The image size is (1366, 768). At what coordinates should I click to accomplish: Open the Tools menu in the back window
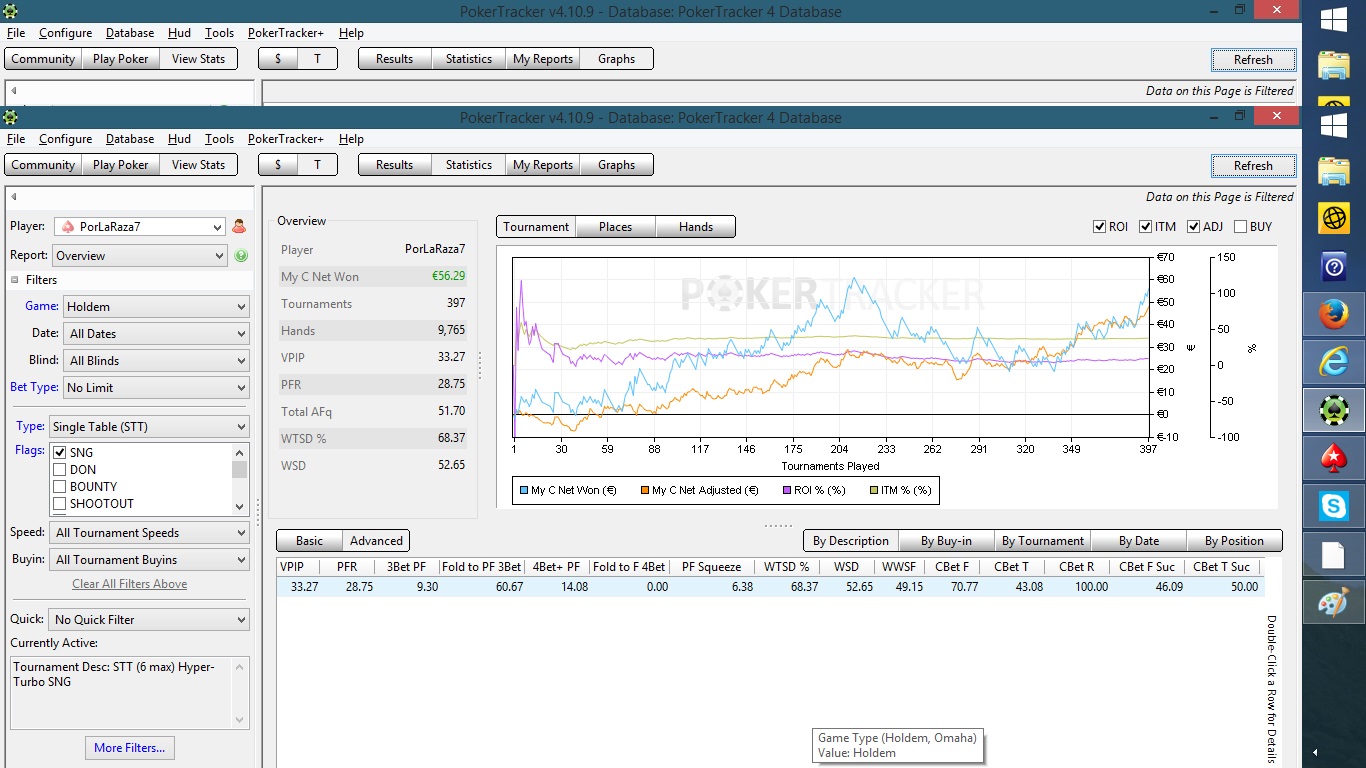(219, 33)
